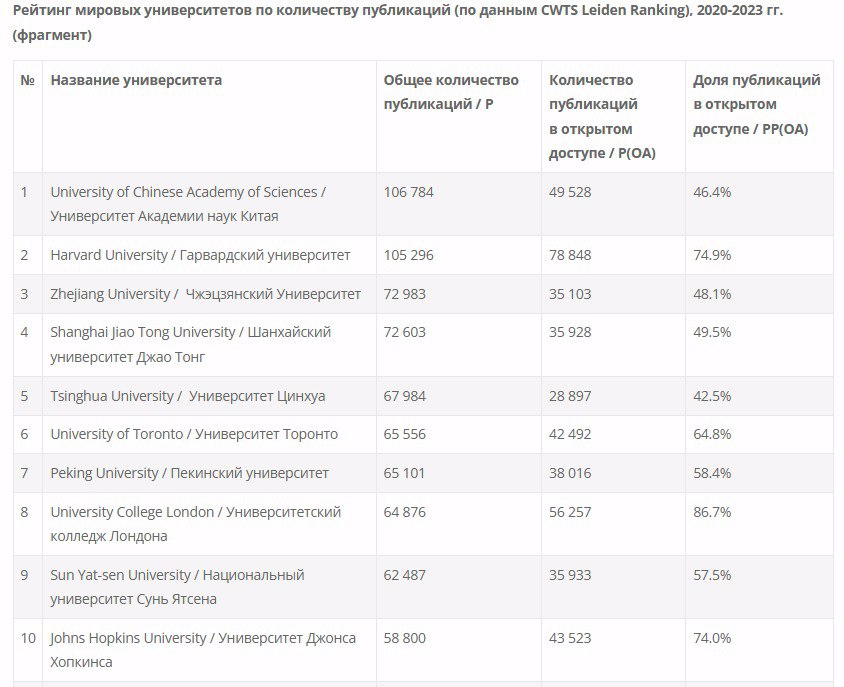Viewport: 844px width, 687px height.
Task: Click the Sun Yat-sen University cell
Action: (x=177, y=587)
